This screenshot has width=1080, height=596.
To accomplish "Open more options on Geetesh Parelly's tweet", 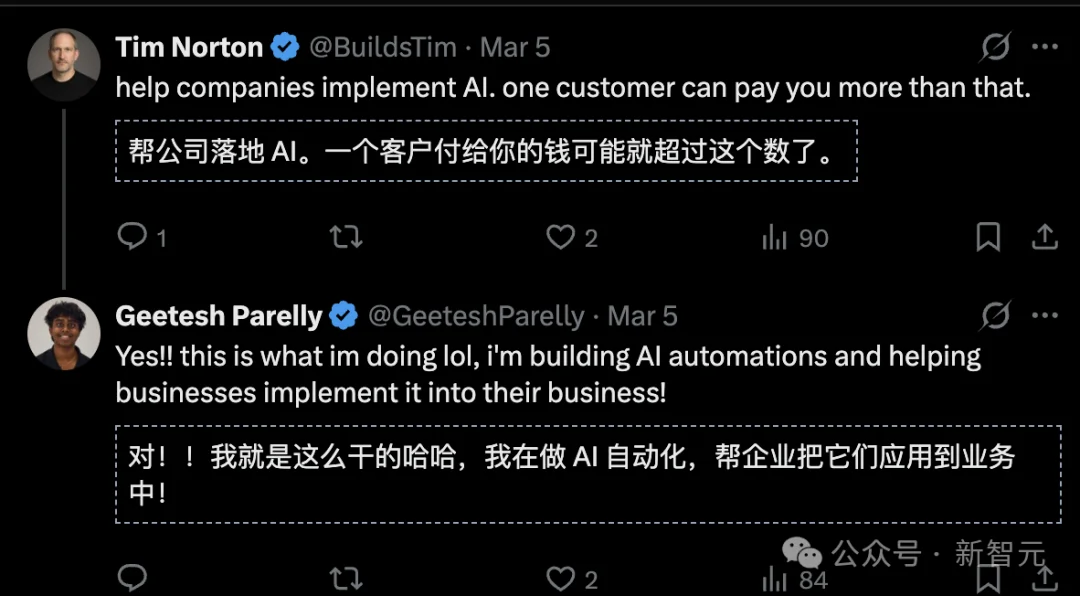I will click(x=1044, y=316).
